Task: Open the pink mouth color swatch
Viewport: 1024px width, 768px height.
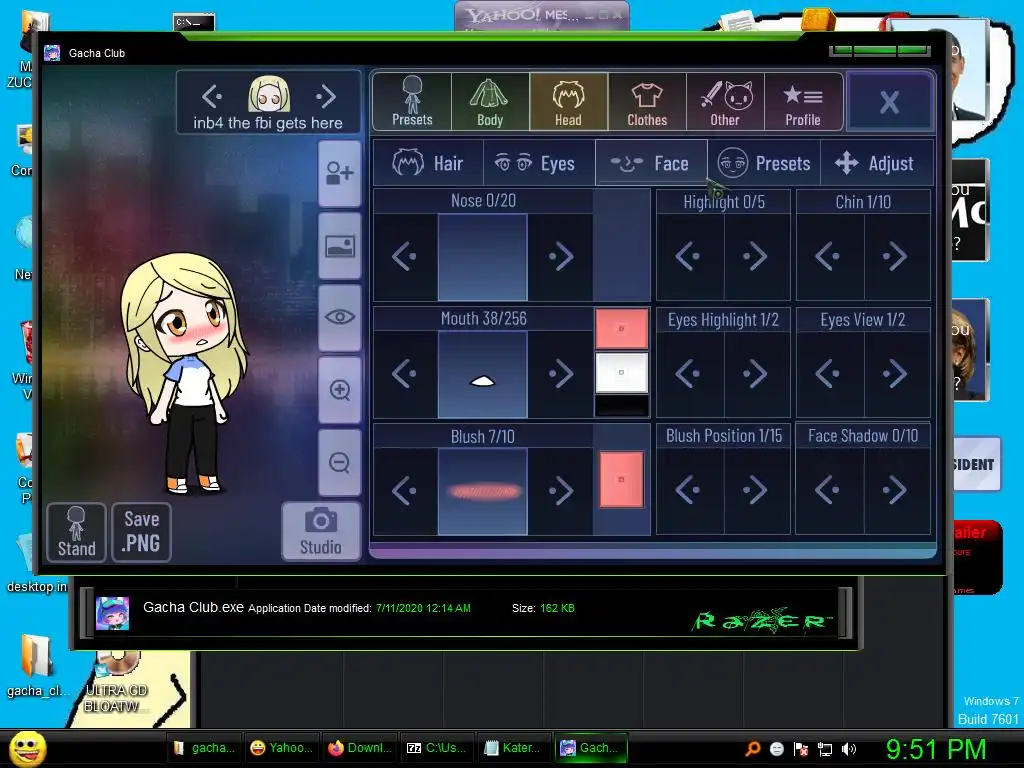Action: coord(622,328)
